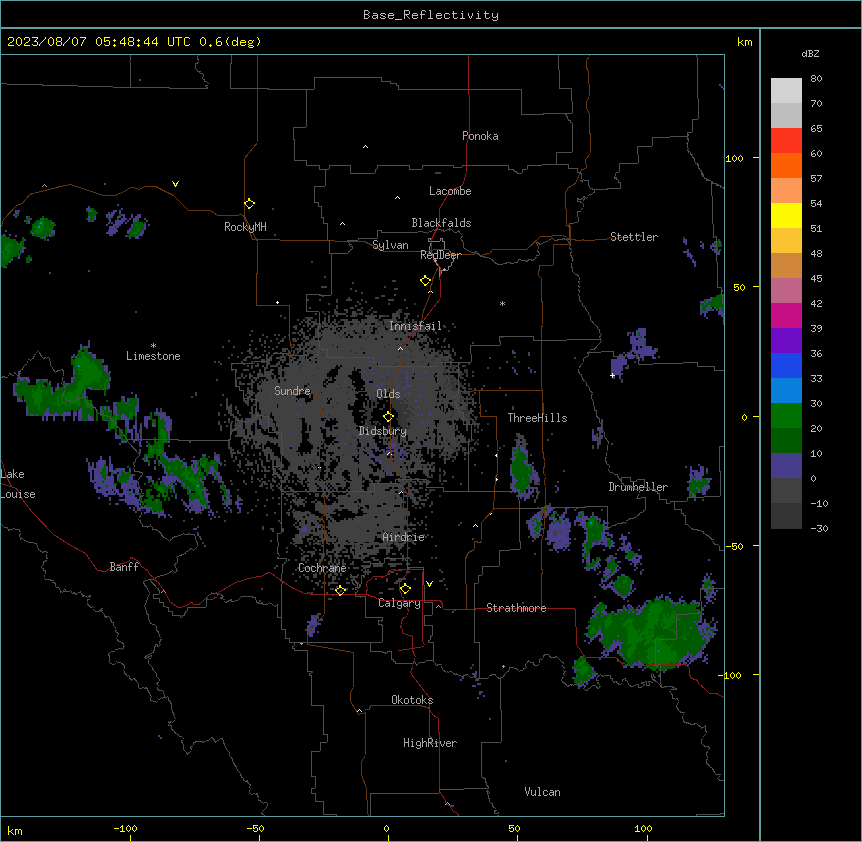
Task: Click the 65 value on the dBZ legend
Action: click(x=816, y=129)
